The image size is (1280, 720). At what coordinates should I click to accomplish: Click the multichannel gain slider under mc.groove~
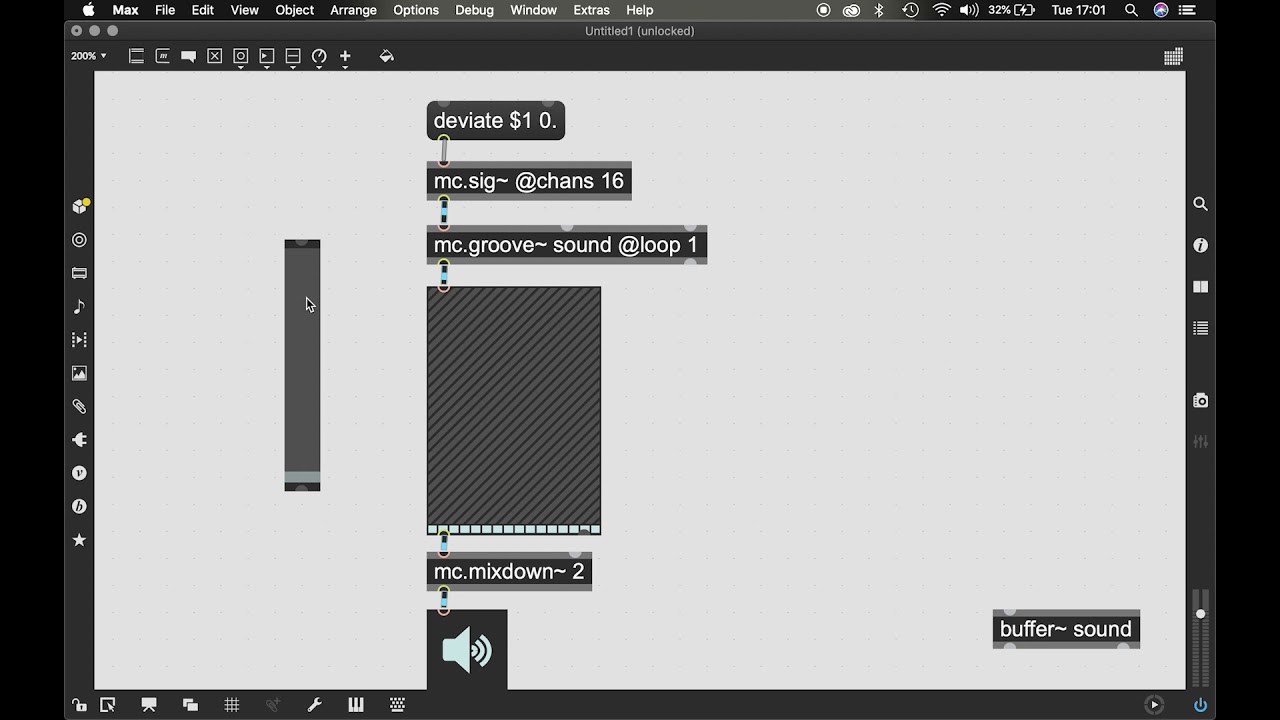(514, 411)
